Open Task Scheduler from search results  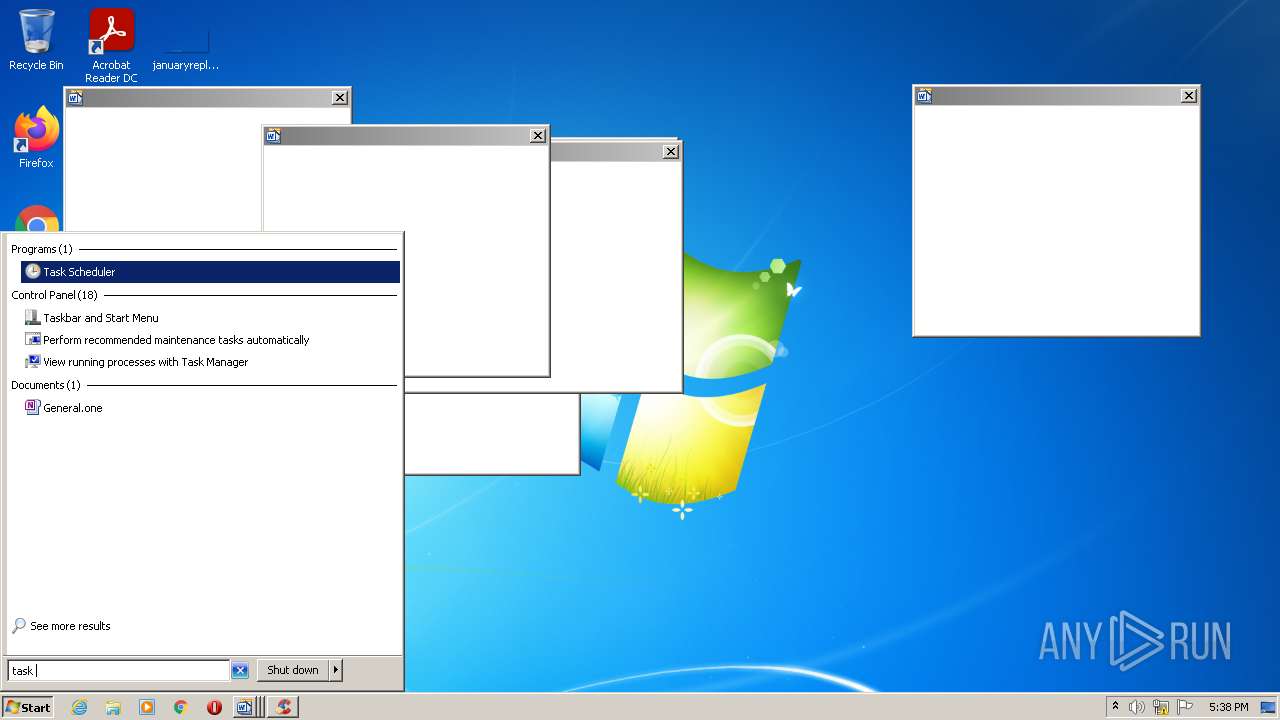click(x=210, y=272)
